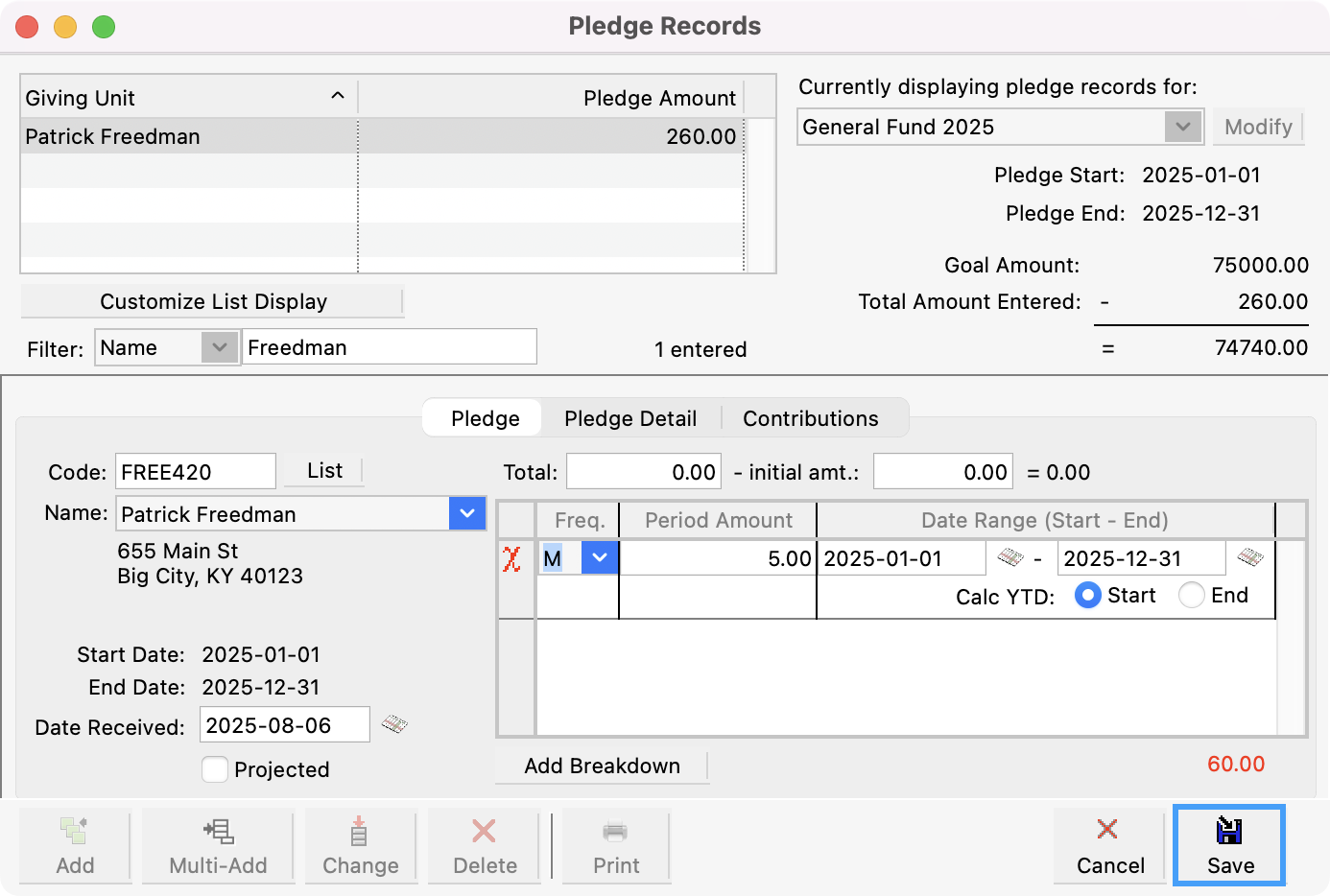
Task: Click the Print icon
Action: tap(615, 844)
